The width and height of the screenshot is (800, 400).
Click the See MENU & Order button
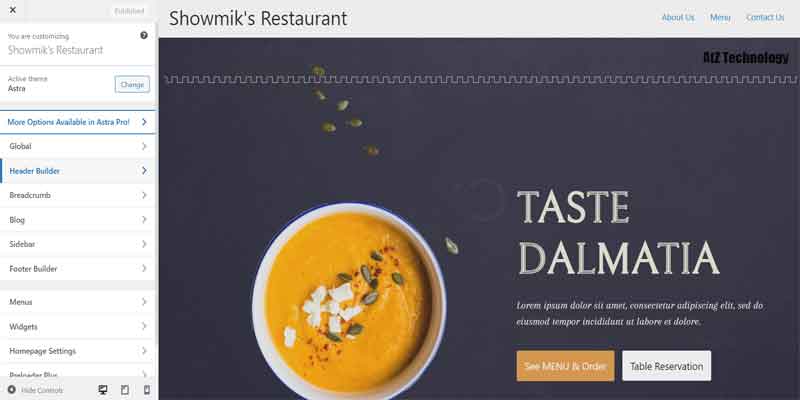565,366
